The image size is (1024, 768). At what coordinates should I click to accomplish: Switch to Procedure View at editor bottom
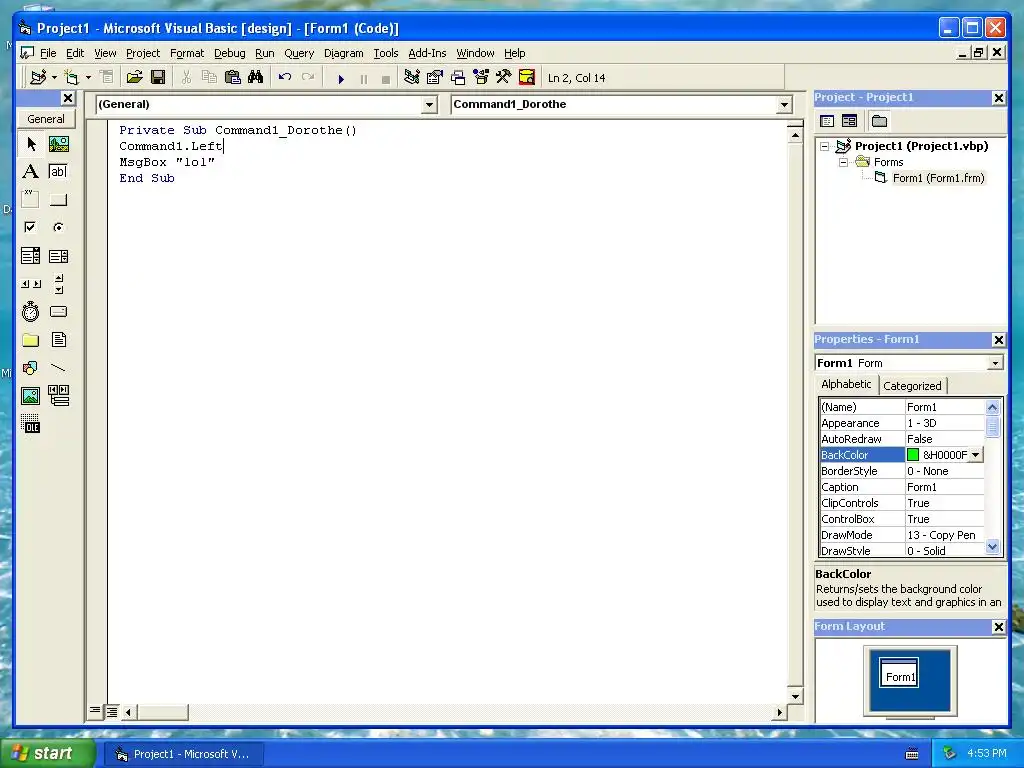coord(95,711)
